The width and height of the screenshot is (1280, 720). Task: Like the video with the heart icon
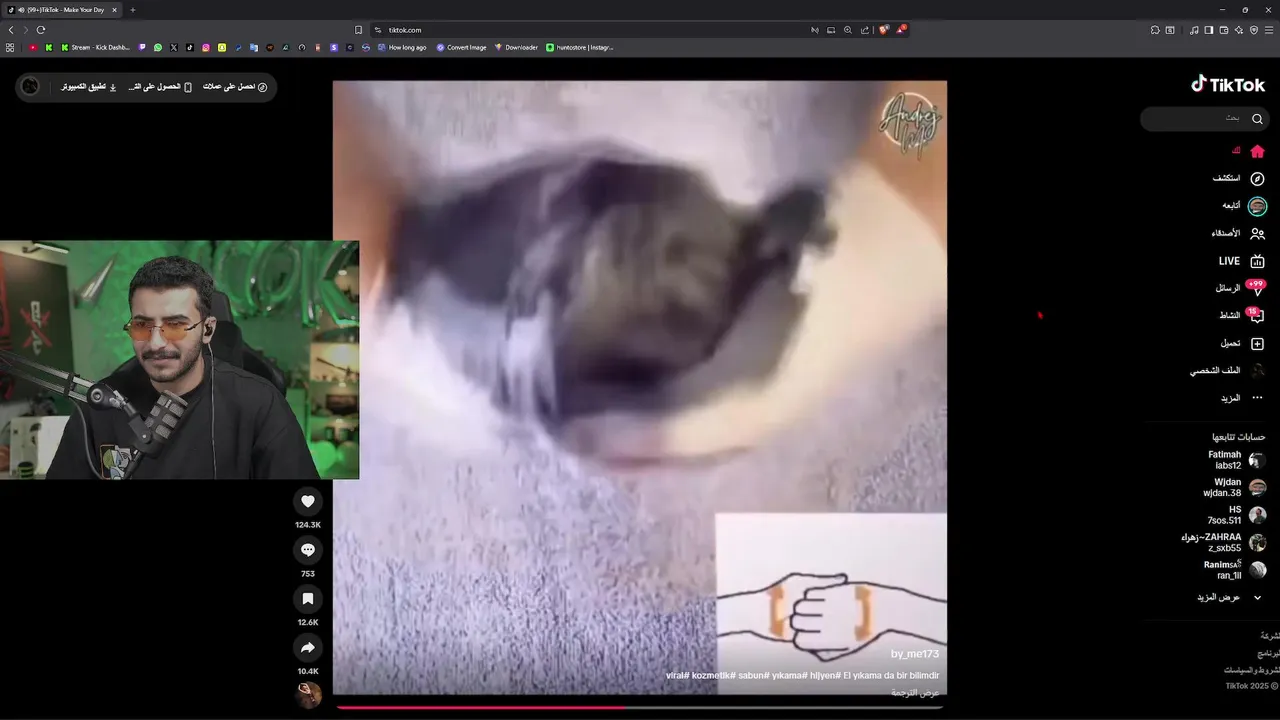click(308, 501)
